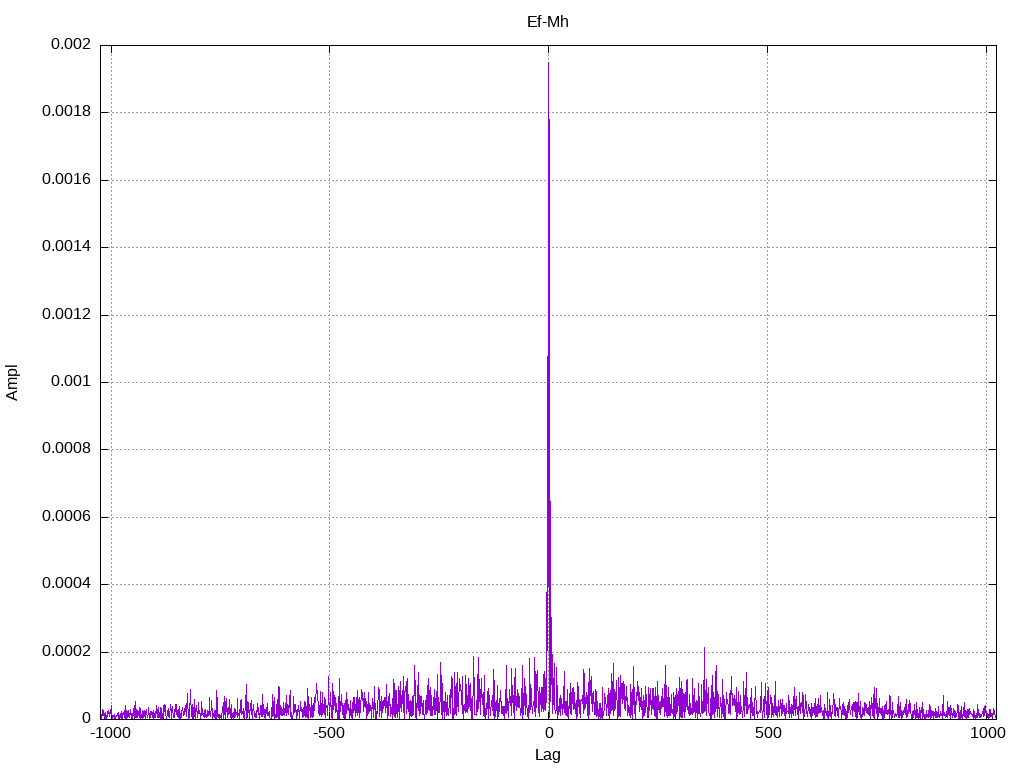1024x768 pixels.
Task: Click the top of the central correlation peak
Action: (548, 63)
